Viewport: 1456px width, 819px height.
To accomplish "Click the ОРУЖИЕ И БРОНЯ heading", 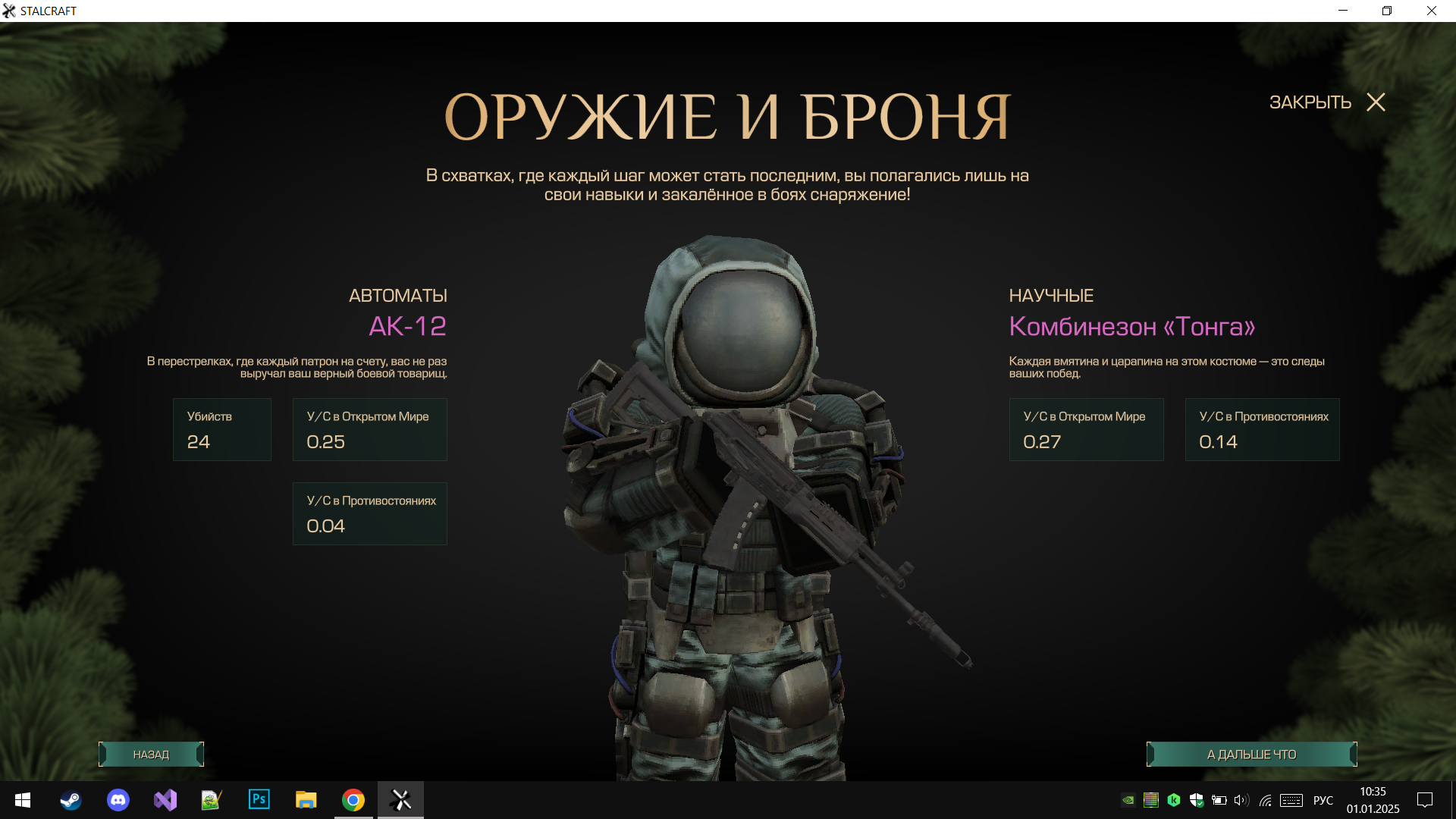I will point(727,118).
